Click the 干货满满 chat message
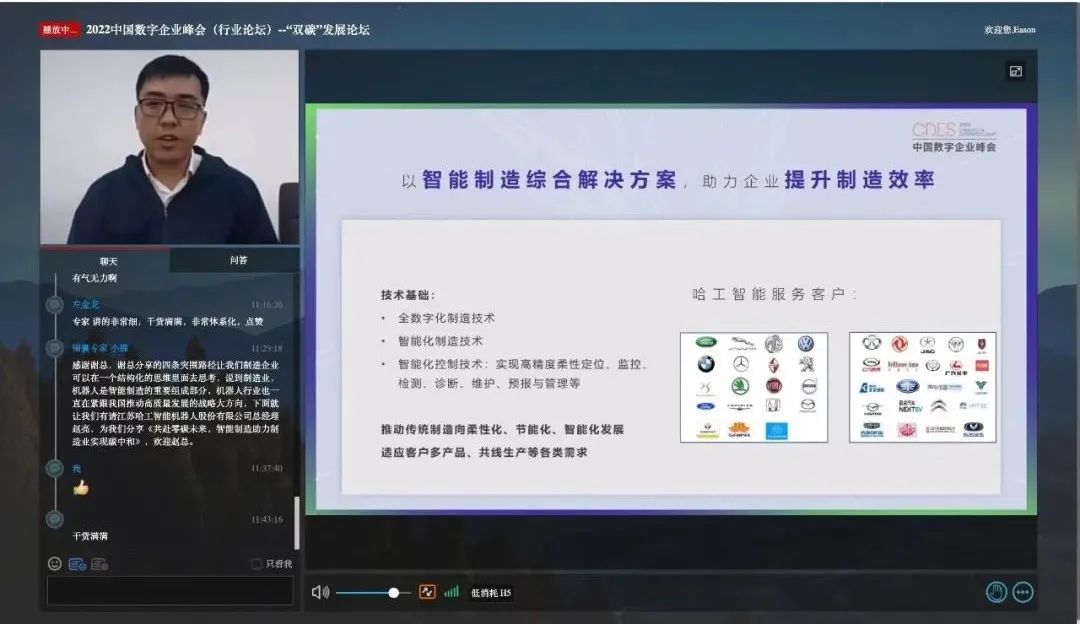This screenshot has width=1080, height=624. point(90,536)
